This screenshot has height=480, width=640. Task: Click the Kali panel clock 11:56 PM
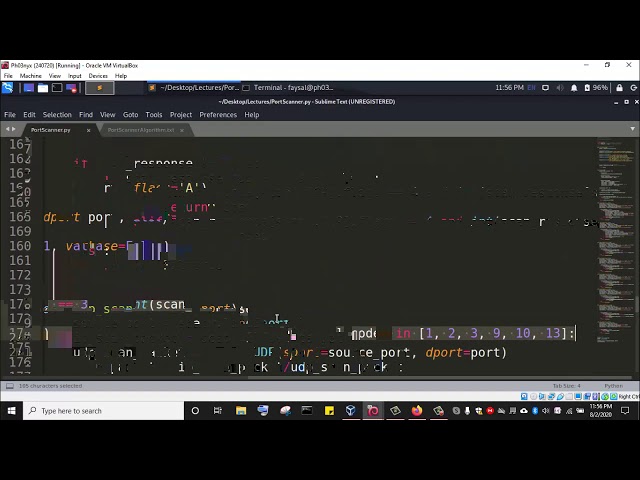[x=509, y=88]
